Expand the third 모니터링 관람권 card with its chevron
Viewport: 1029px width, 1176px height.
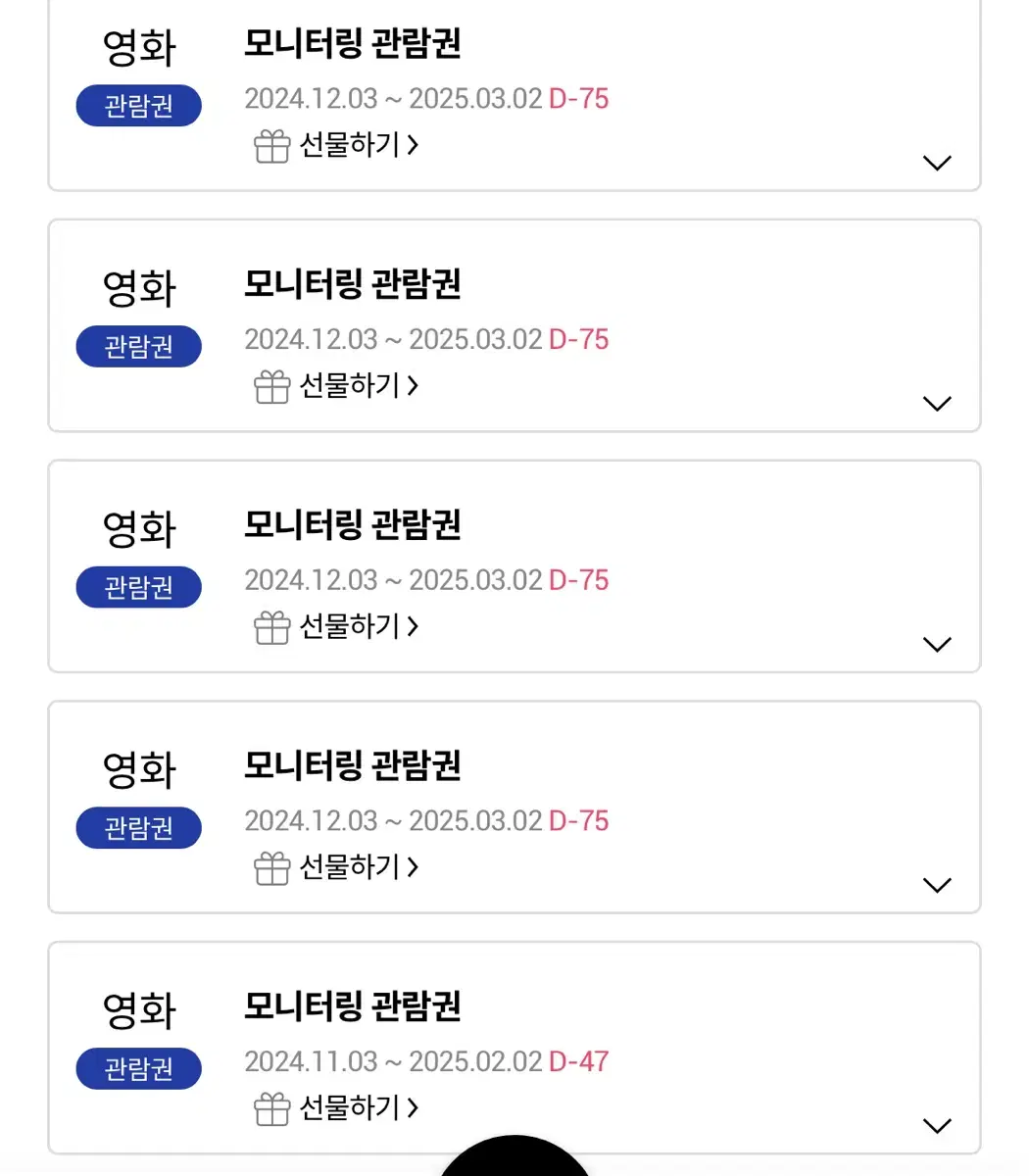point(938,644)
